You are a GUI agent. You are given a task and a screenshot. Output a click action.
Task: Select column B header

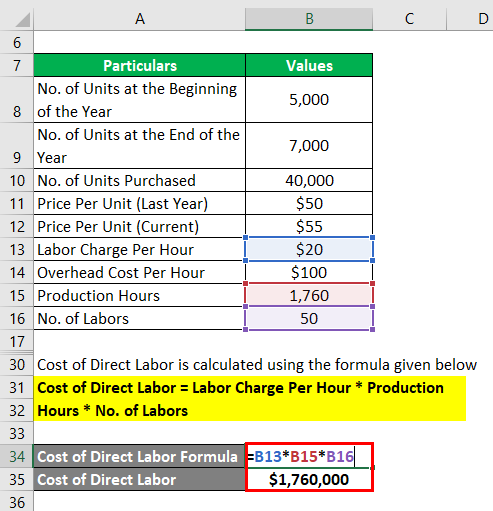pos(309,19)
